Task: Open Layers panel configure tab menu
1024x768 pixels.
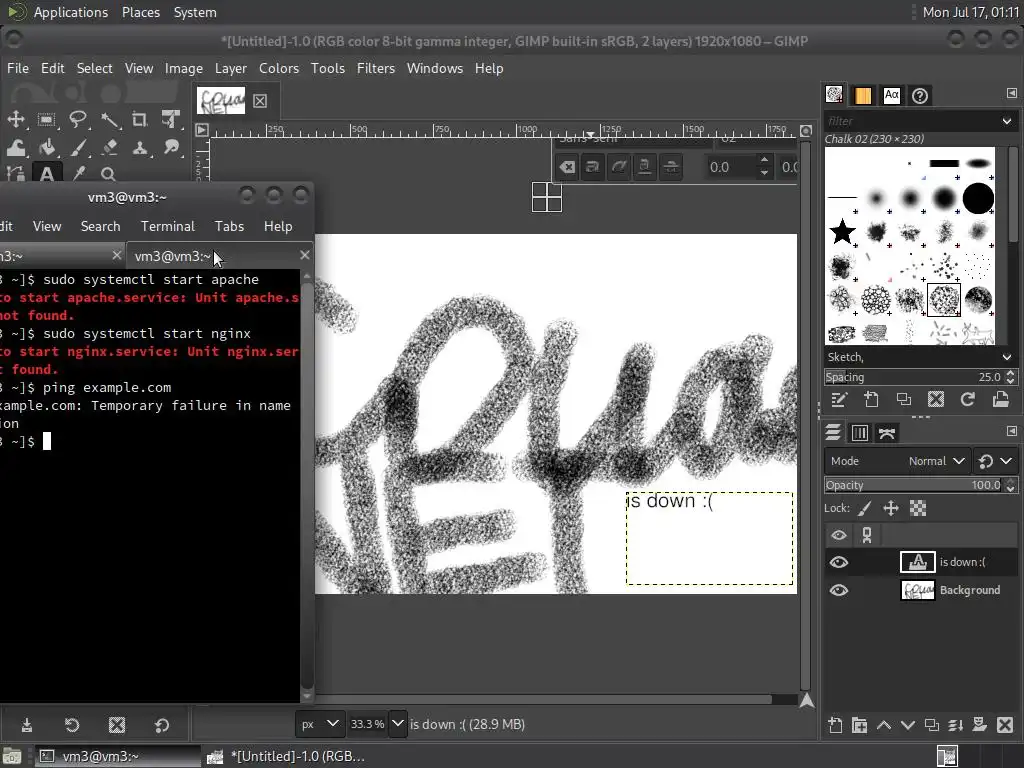Action: [1012, 431]
